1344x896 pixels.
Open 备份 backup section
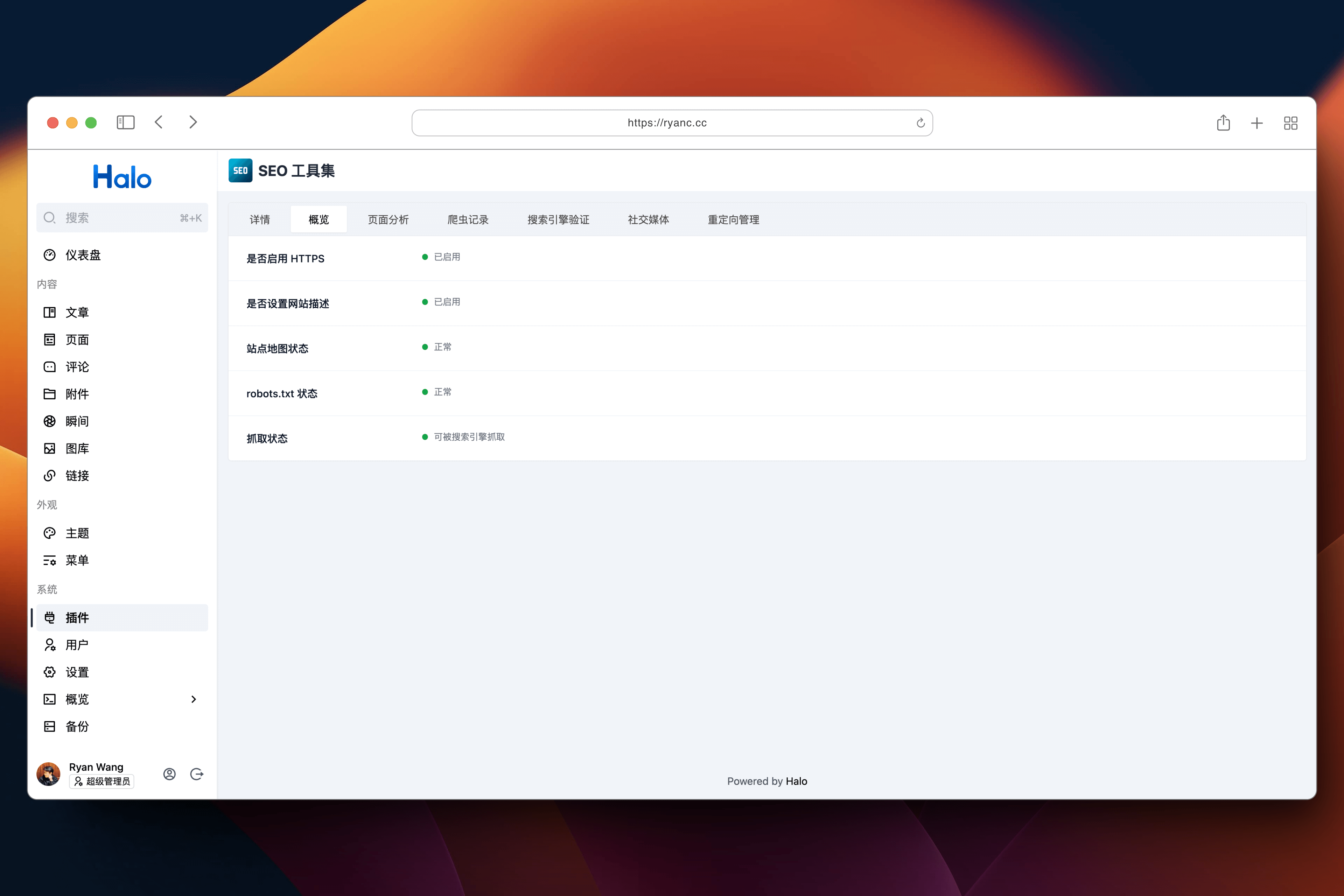click(122, 727)
